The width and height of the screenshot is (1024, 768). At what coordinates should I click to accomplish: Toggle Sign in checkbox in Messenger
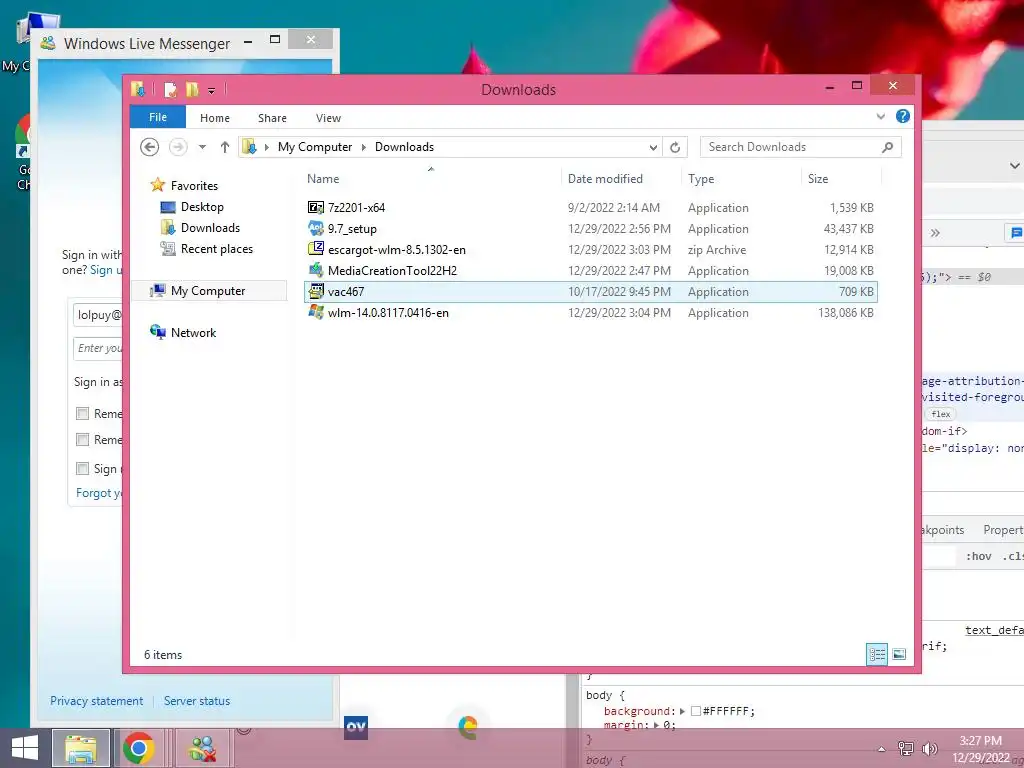(x=82, y=468)
